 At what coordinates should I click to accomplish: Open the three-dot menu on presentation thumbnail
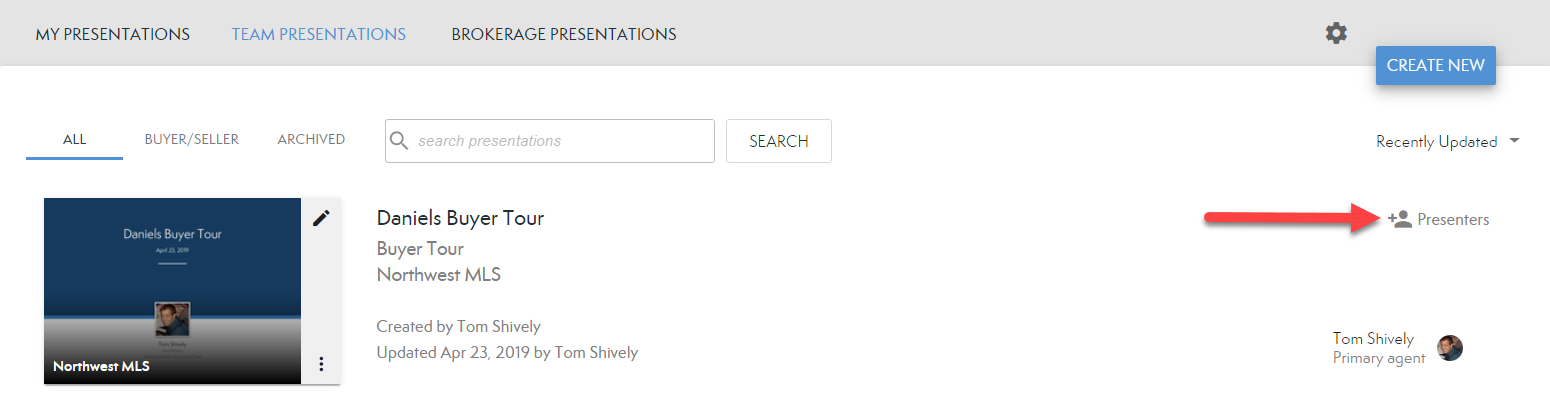(321, 364)
